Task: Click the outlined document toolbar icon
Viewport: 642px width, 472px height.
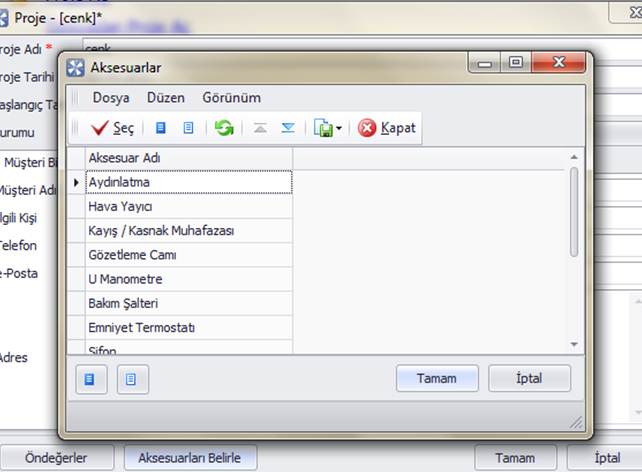Action: (x=188, y=128)
